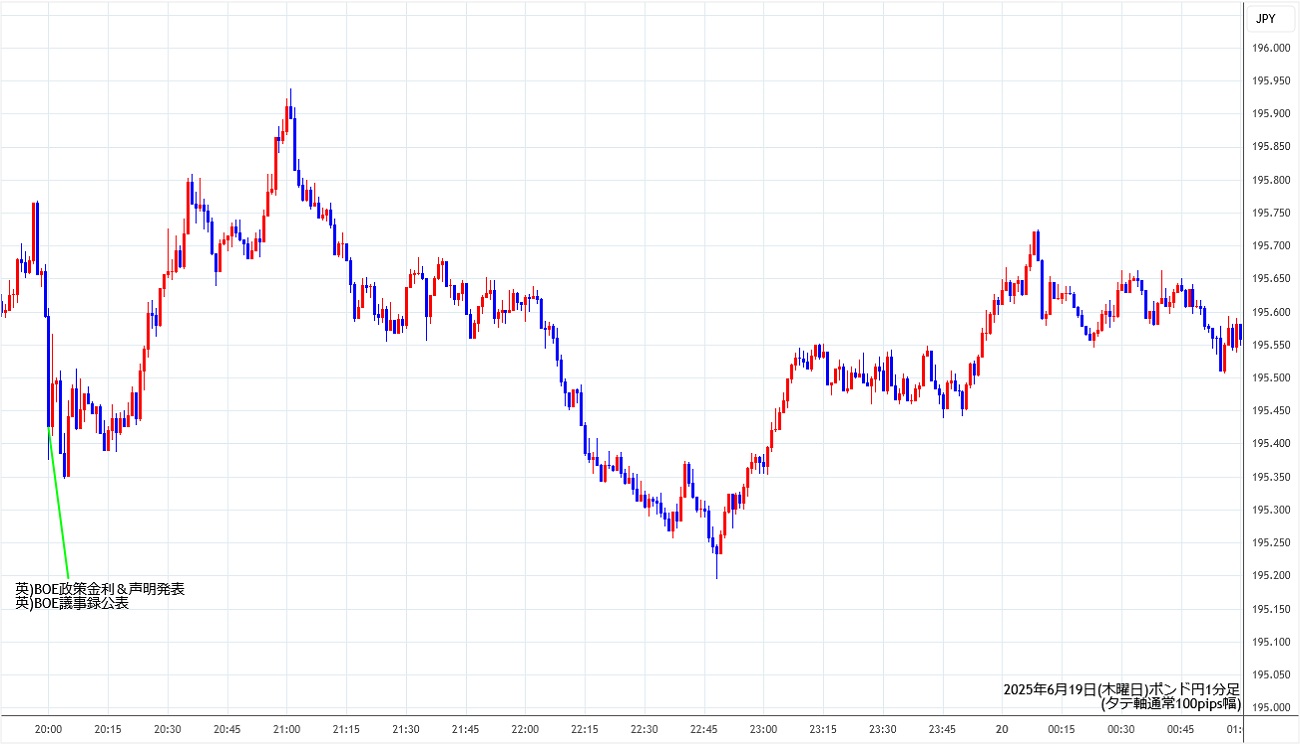
Task: Select the 195.750 price axis label
Action: [1272, 213]
